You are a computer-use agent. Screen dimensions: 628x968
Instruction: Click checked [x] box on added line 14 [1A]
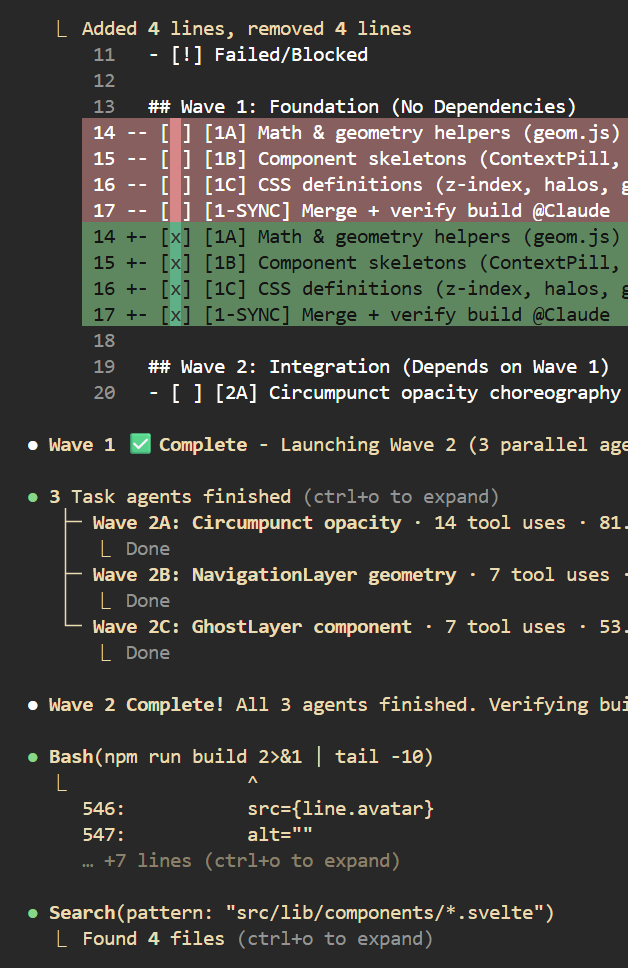coord(175,236)
